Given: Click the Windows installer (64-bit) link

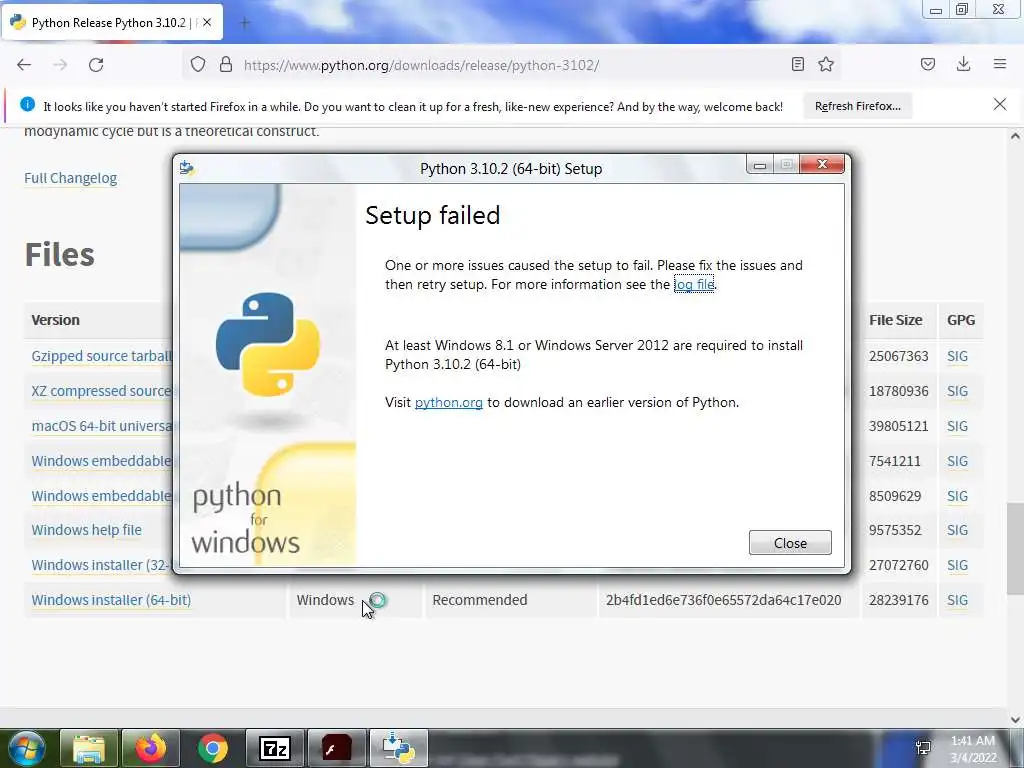Looking at the screenshot, I should click(x=111, y=600).
